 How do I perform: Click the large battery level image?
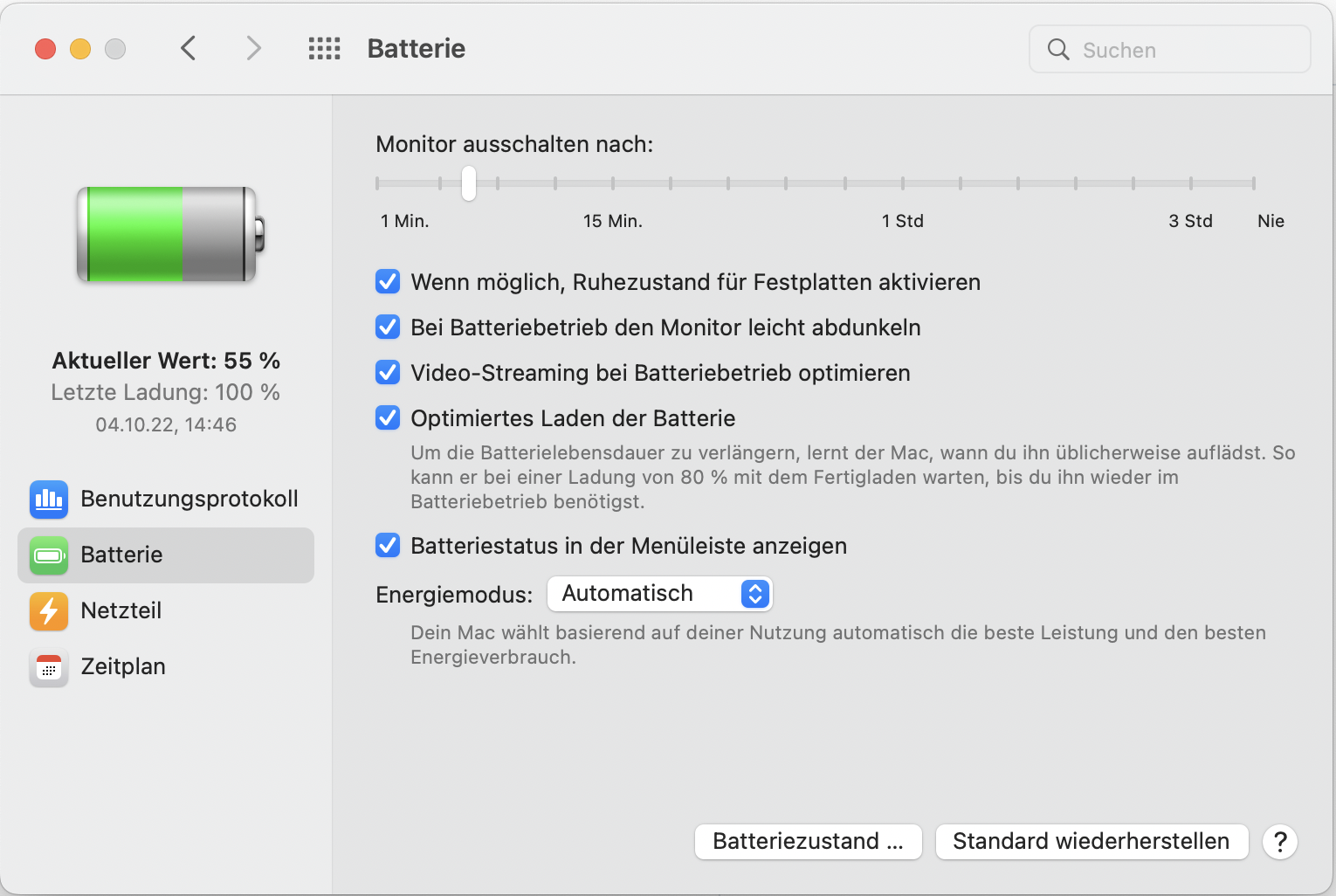(170, 234)
